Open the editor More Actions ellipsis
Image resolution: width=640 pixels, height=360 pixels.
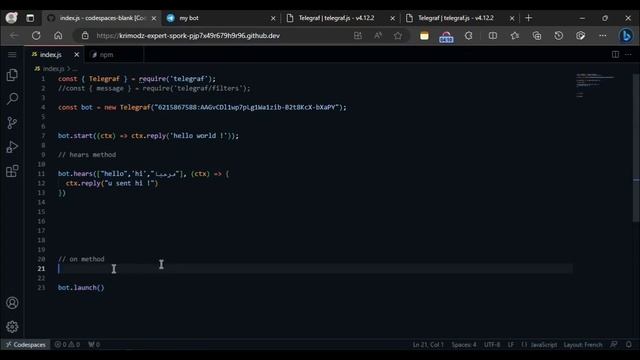click(628, 54)
